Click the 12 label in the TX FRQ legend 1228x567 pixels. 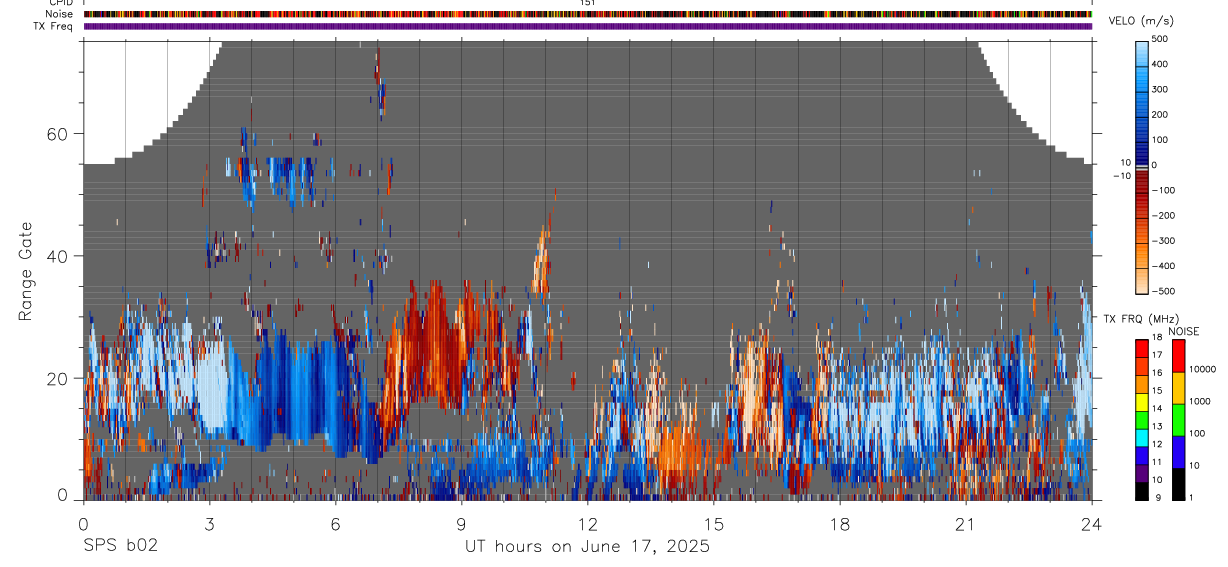(x=1157, y=445)
